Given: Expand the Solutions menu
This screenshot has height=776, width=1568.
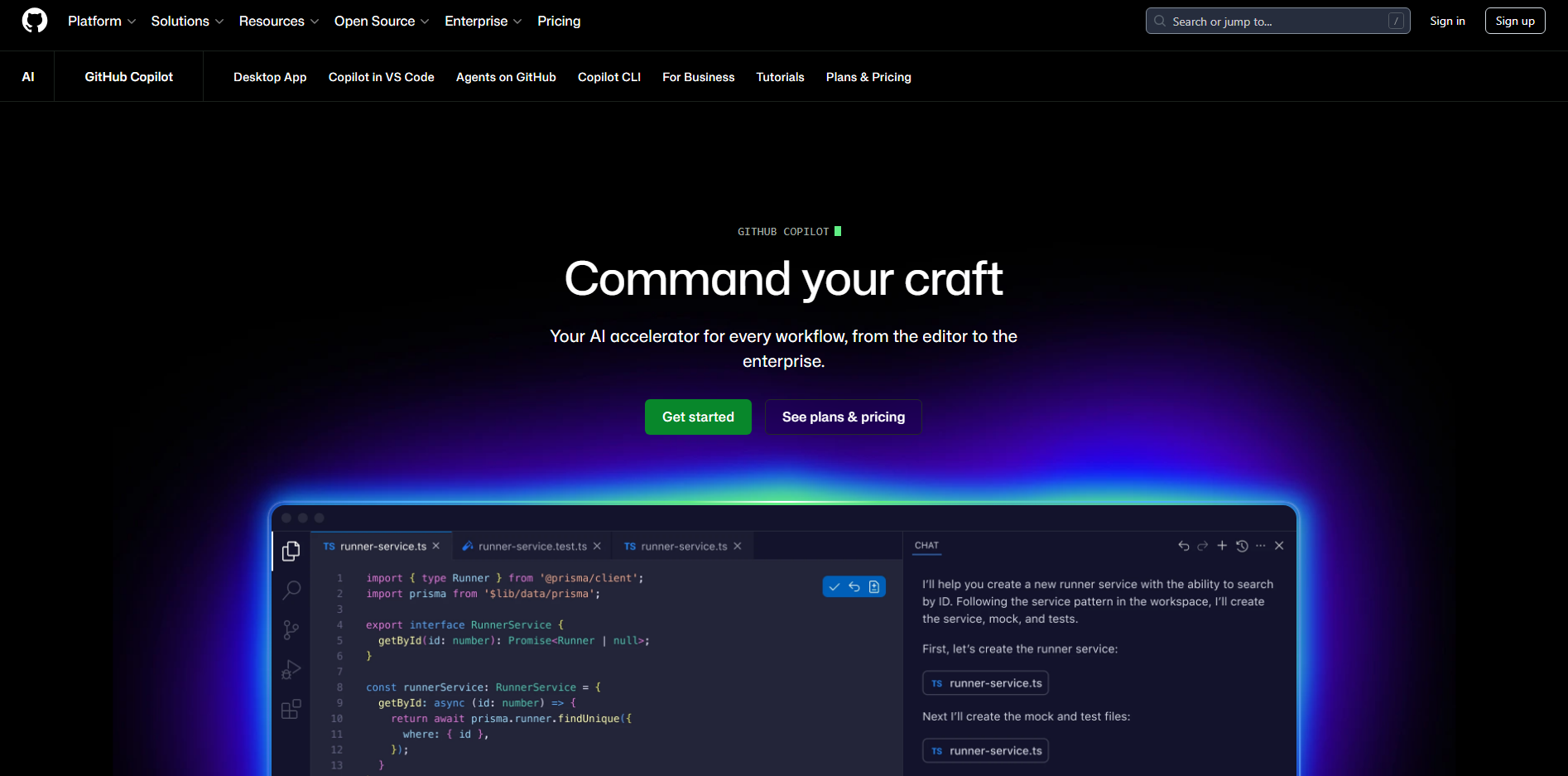Looking at the screenshot, I should pyautogui.click(x=187, y=21).
